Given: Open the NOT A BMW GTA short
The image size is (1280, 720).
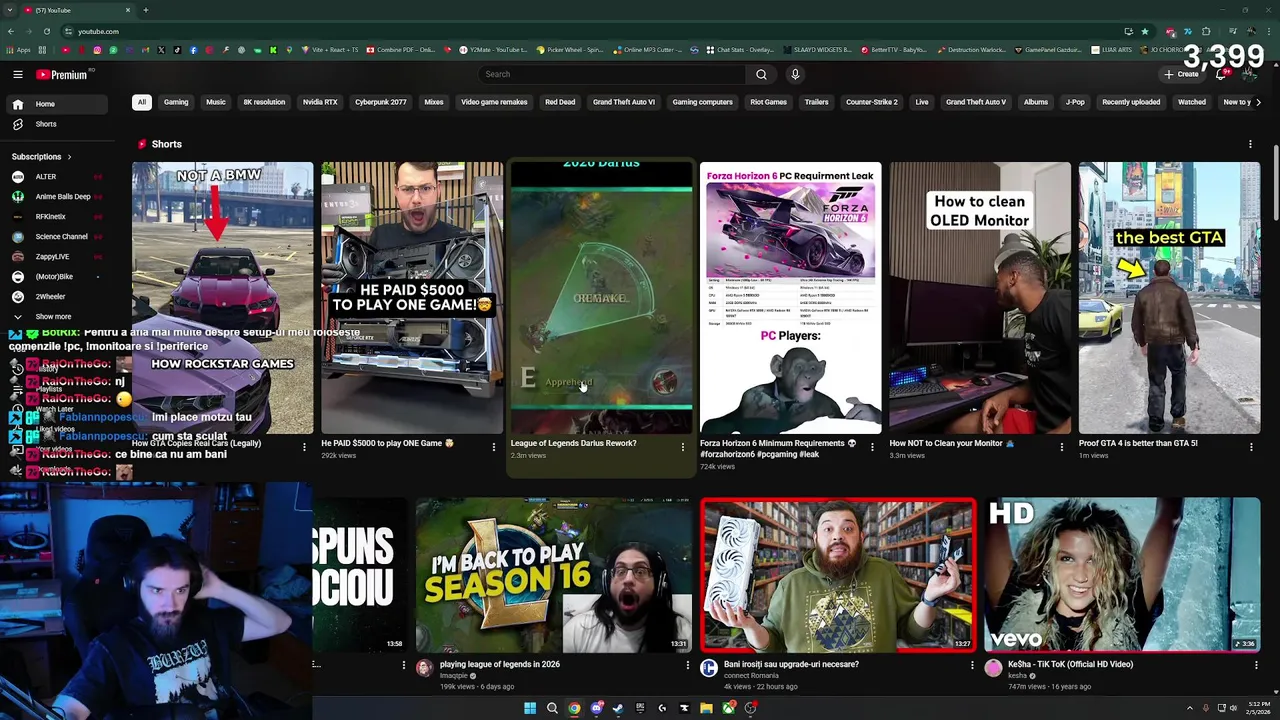Looking at the screenshot, I should (222, 297).
